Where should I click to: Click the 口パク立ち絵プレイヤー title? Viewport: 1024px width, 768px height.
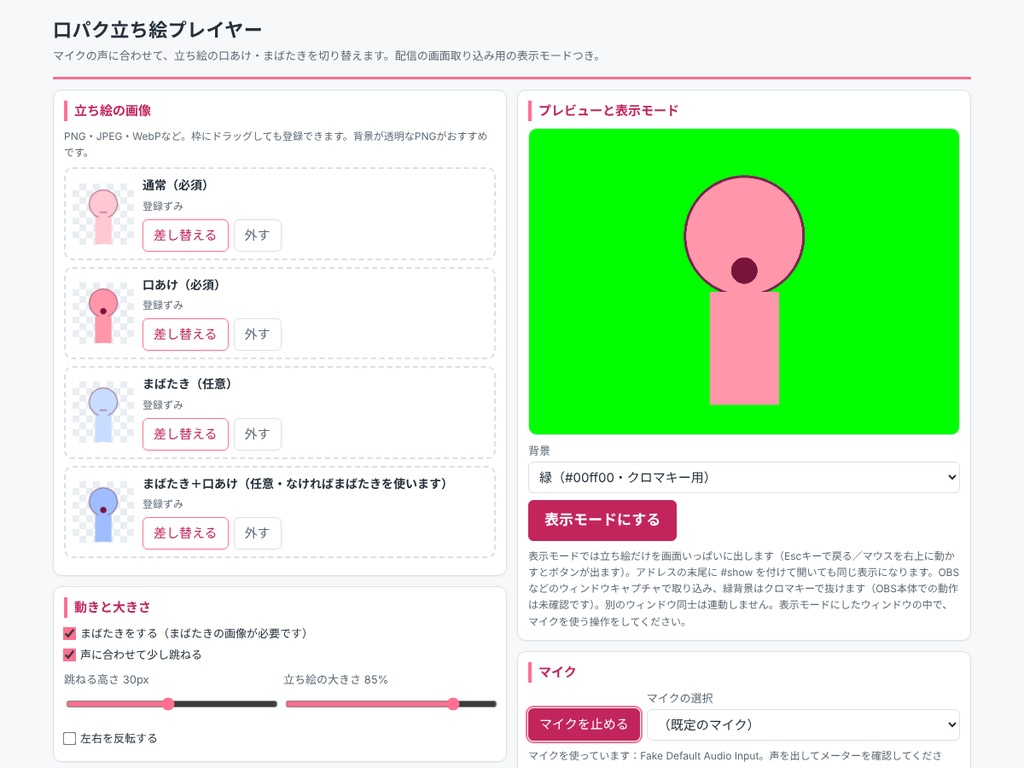[x=157, y=29]
